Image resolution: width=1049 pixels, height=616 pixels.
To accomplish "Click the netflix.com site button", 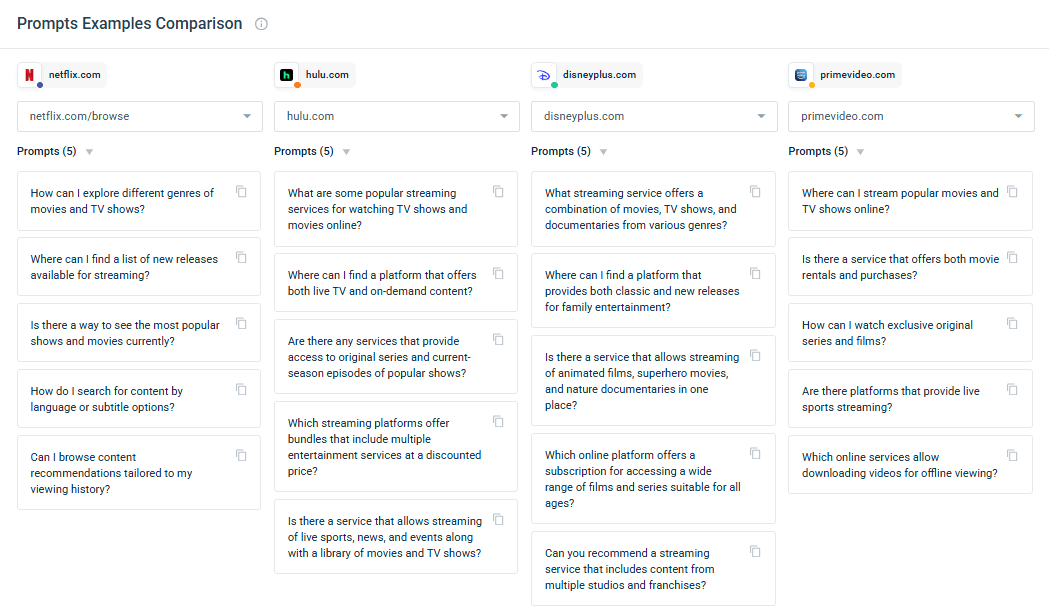I will [61, 74].
